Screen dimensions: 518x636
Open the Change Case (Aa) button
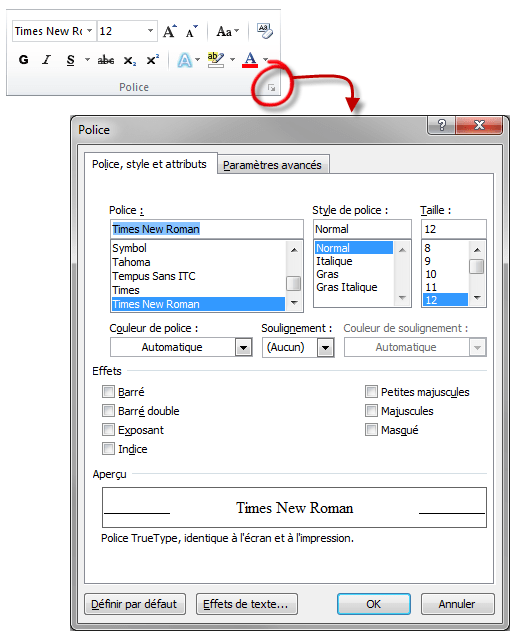227,31
